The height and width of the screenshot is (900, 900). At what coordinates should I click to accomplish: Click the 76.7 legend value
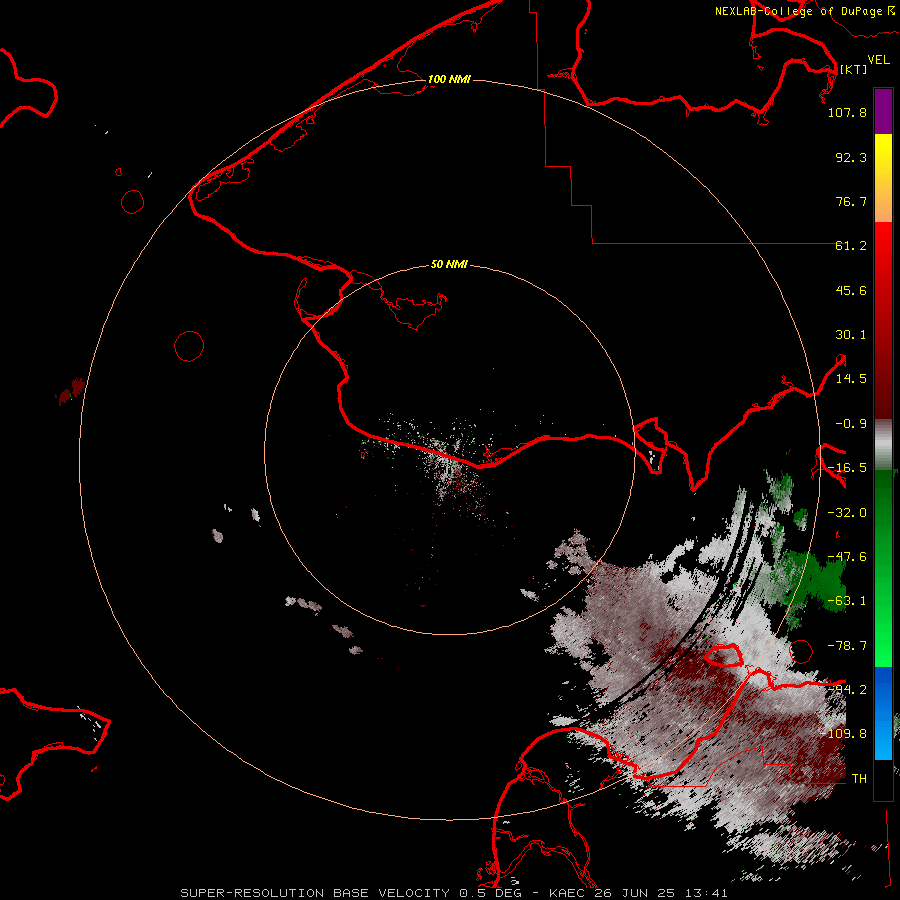point(851,201)
